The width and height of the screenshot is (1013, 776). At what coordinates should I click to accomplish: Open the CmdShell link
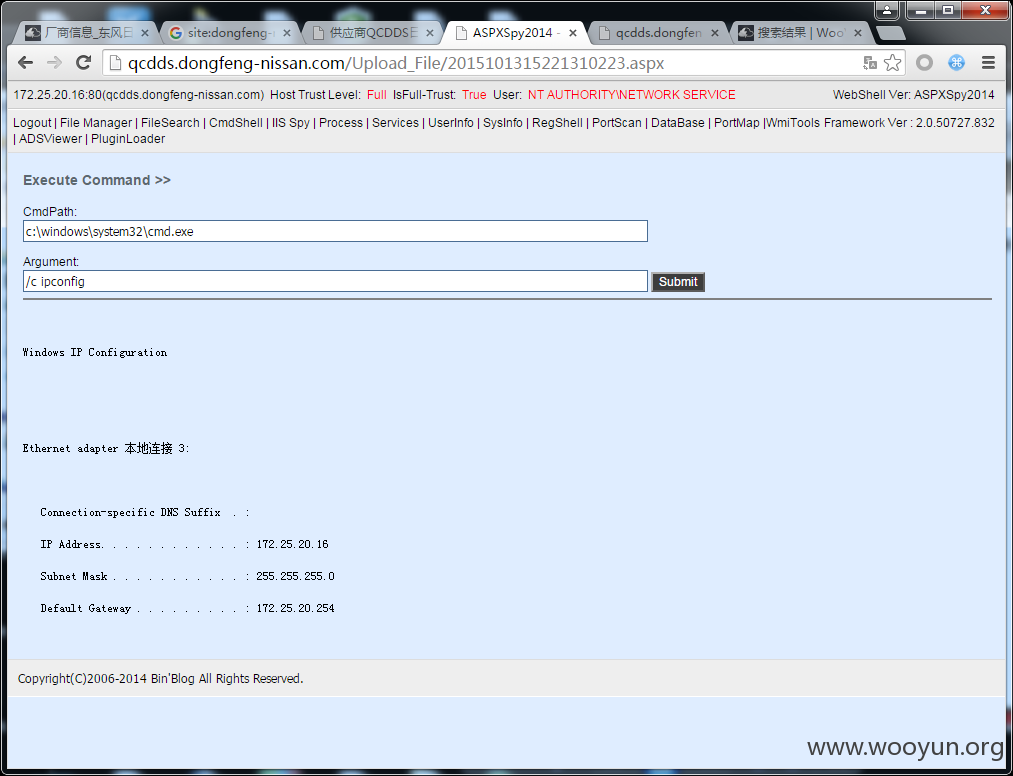pos(236,123)
